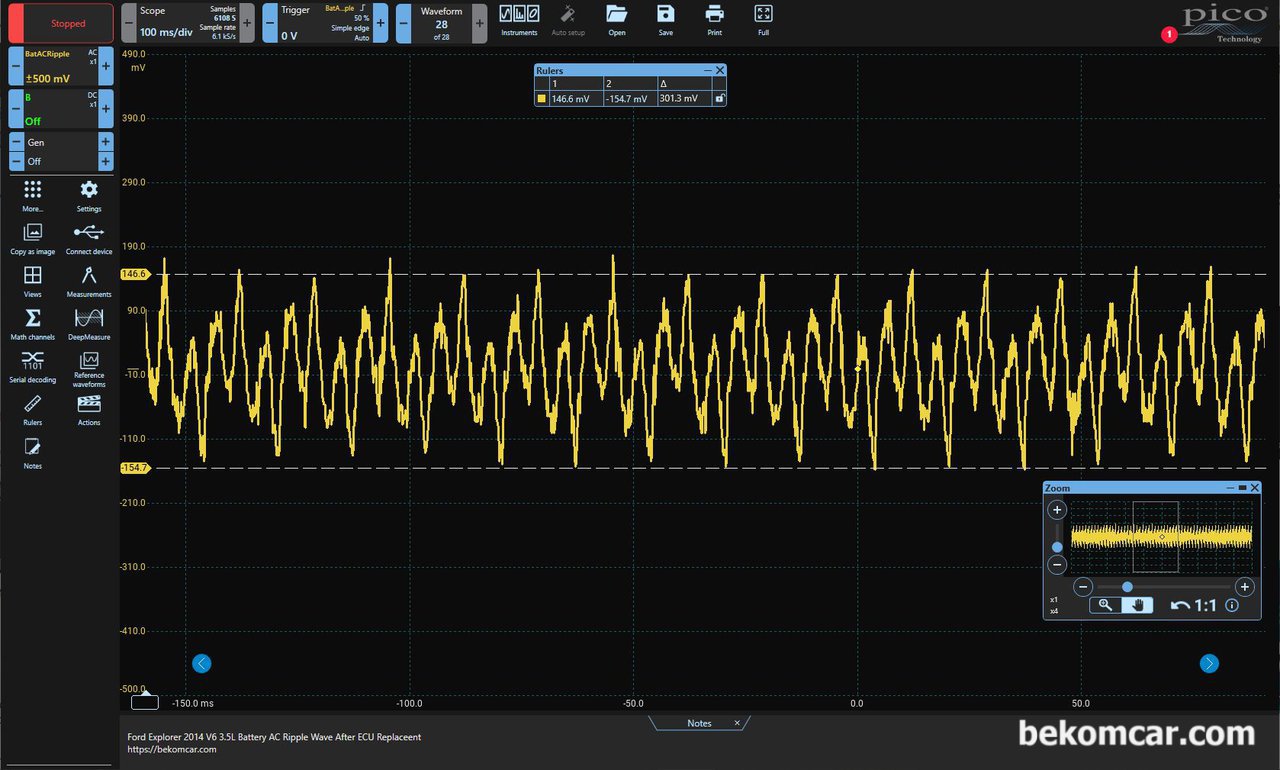Select the Notes tab at bottom
The height and width of the screenshot is (770, 1280).
point(699,723)
